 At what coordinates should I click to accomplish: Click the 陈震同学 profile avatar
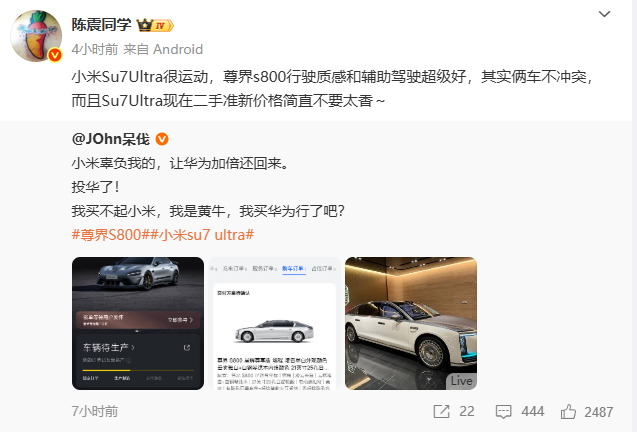pyautogui.click(x=36, y=36)
